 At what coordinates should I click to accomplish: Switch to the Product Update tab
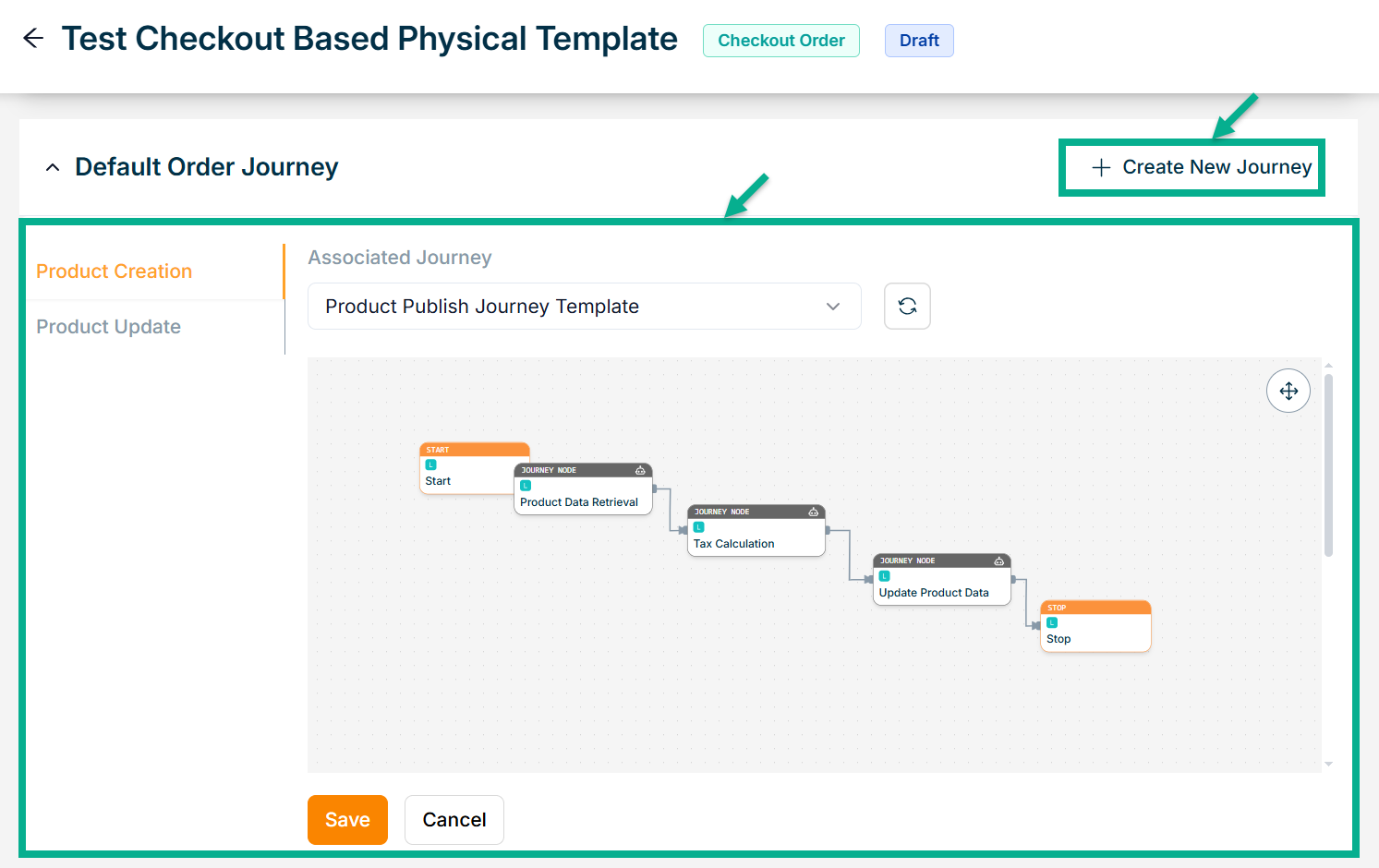tap(109, 327)
